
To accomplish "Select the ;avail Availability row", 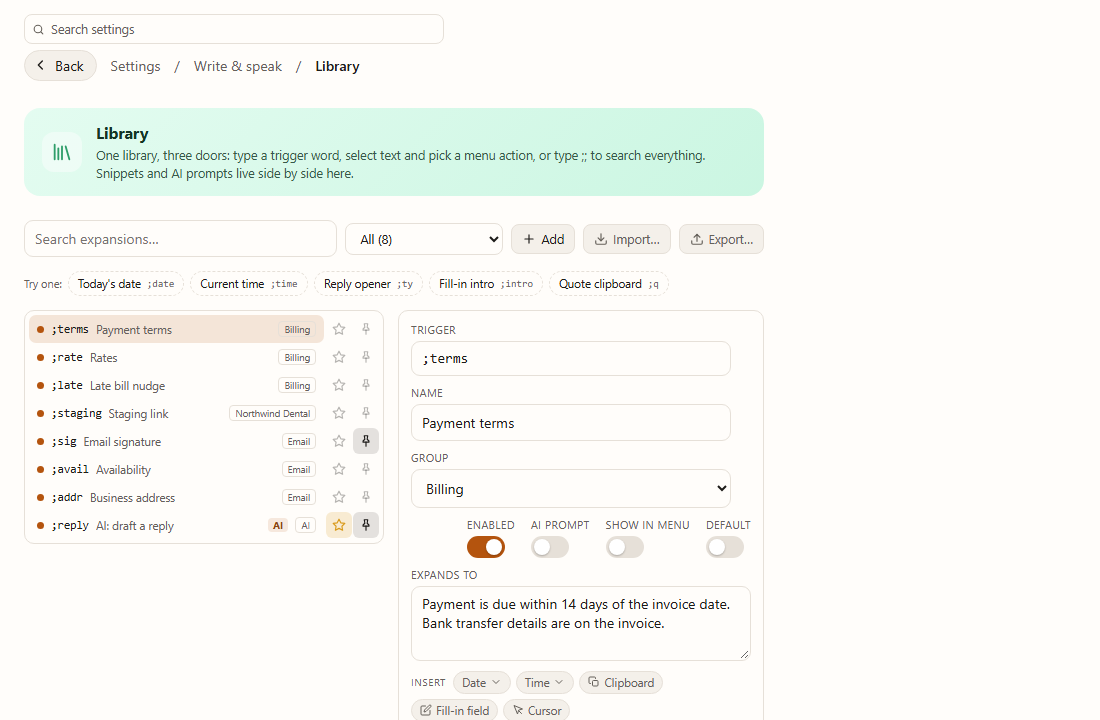I will point(176,469).
